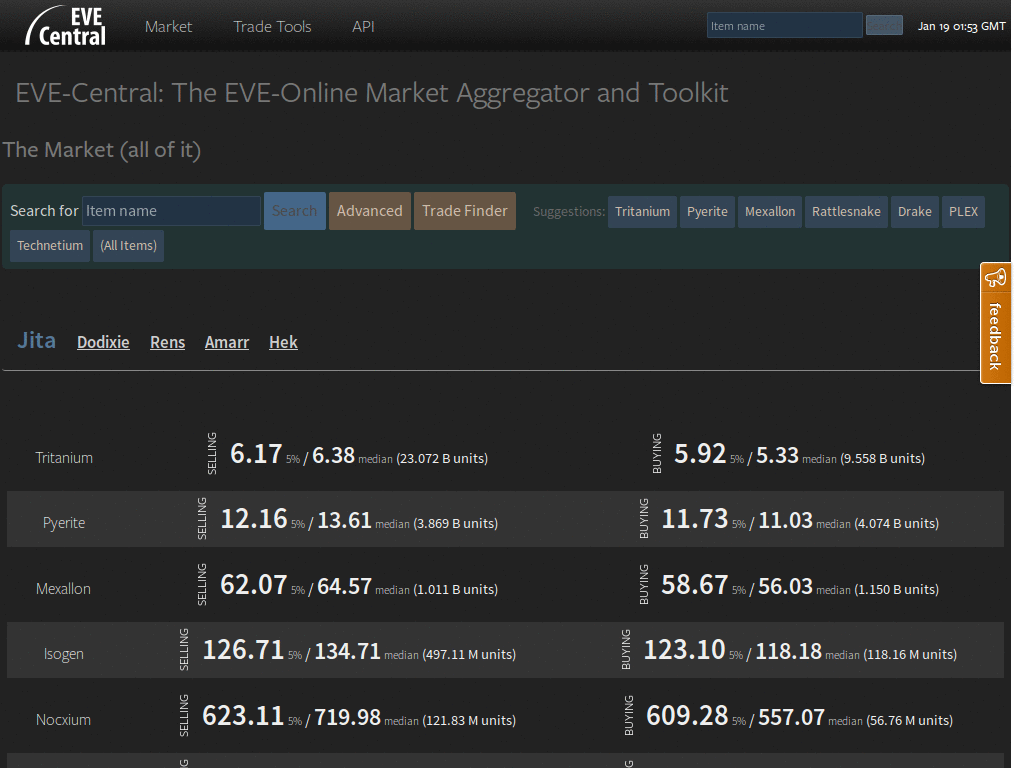
Task: Switch to the Jita market tab
Action: 37,340
